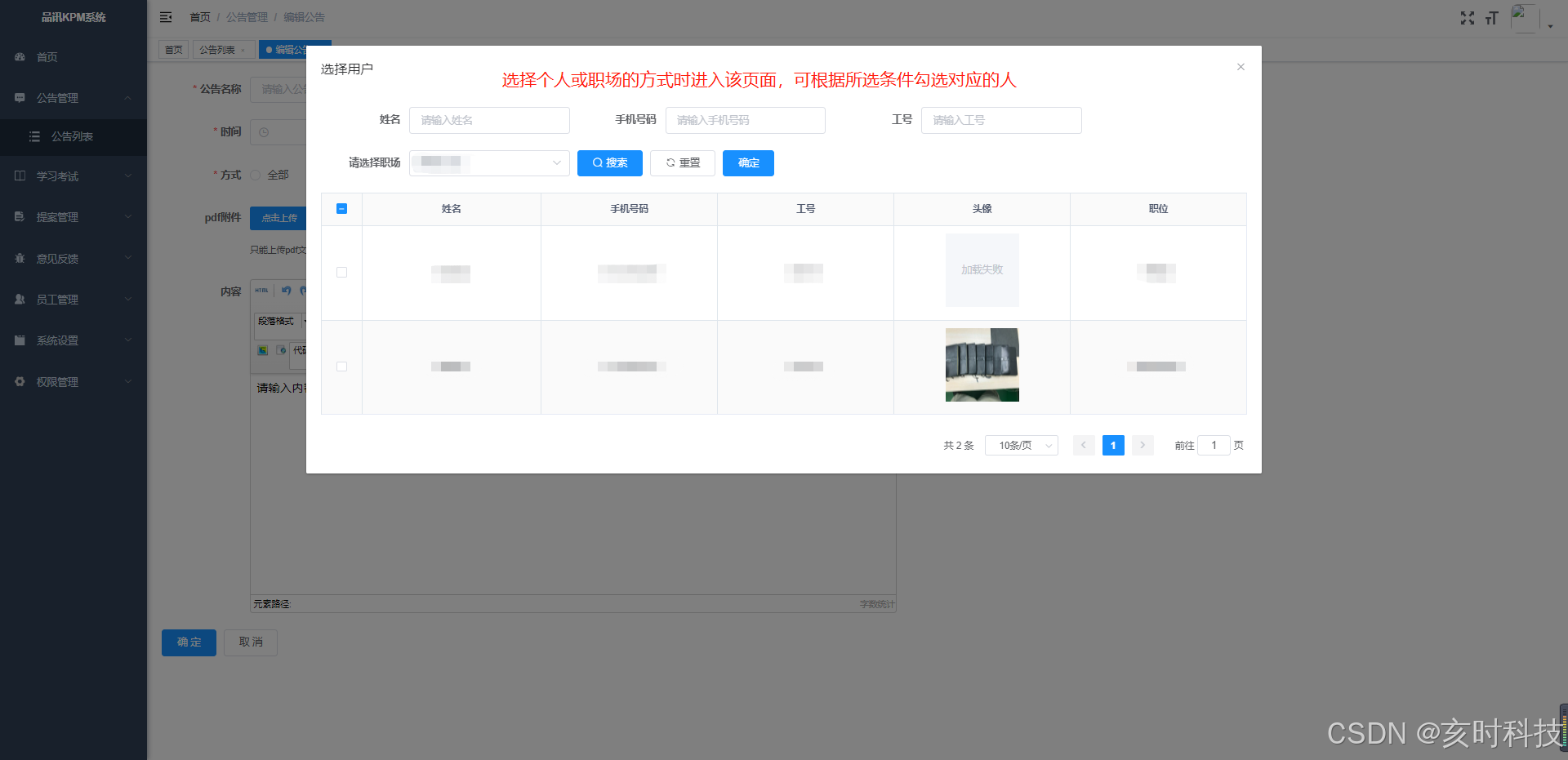Click the undo arrow in the editor toolbar

(x=285, y=291)
